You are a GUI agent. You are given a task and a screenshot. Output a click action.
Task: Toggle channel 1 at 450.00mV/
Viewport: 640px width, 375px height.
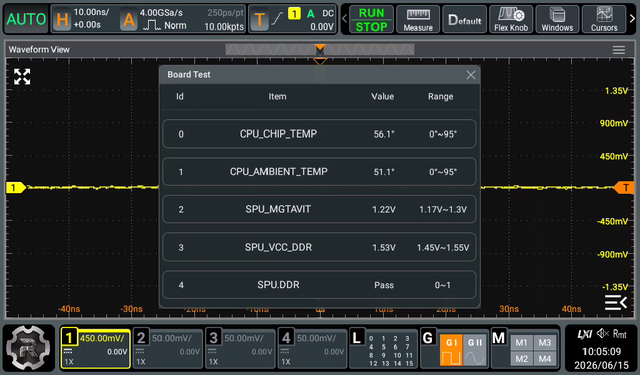pos(96,349)
